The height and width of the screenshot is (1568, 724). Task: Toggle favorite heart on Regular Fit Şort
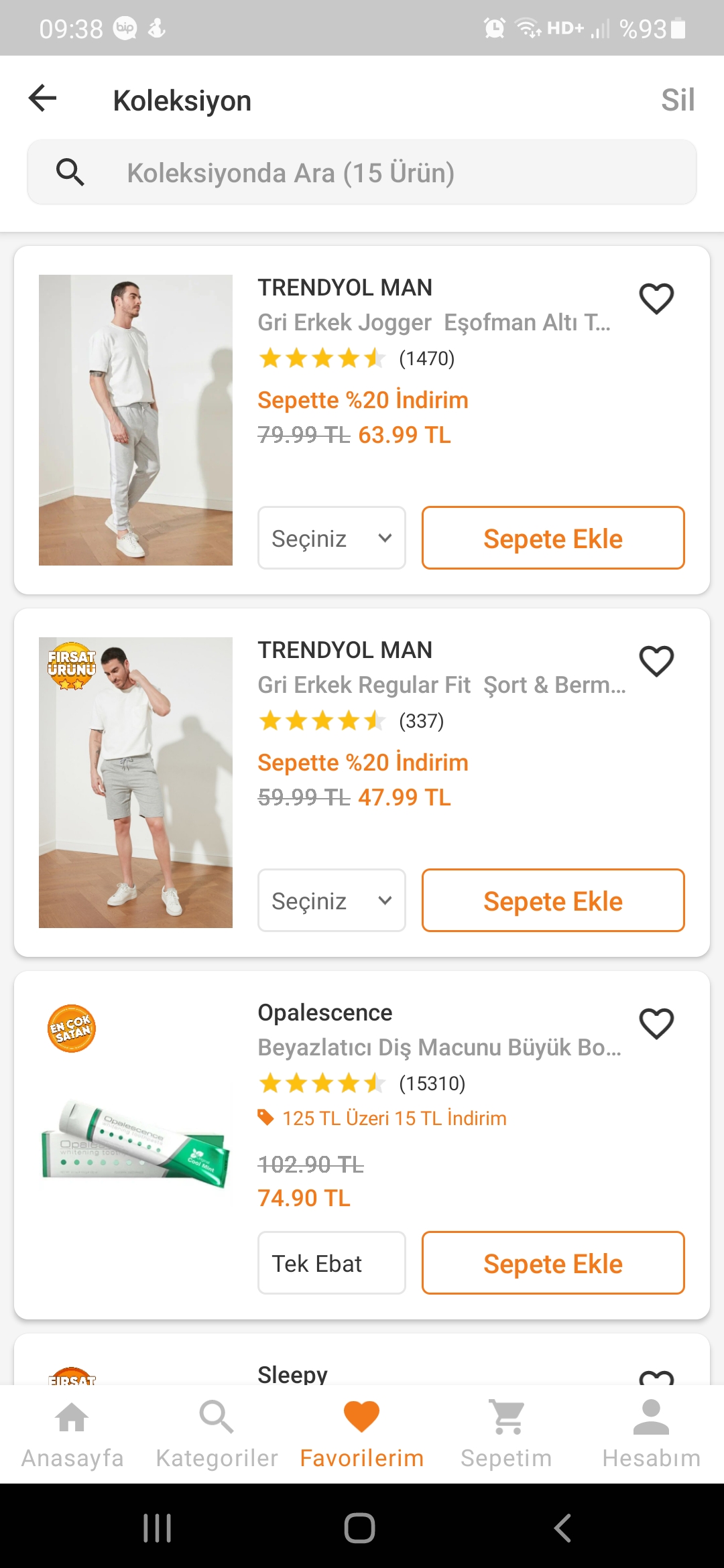coord(656,661)
